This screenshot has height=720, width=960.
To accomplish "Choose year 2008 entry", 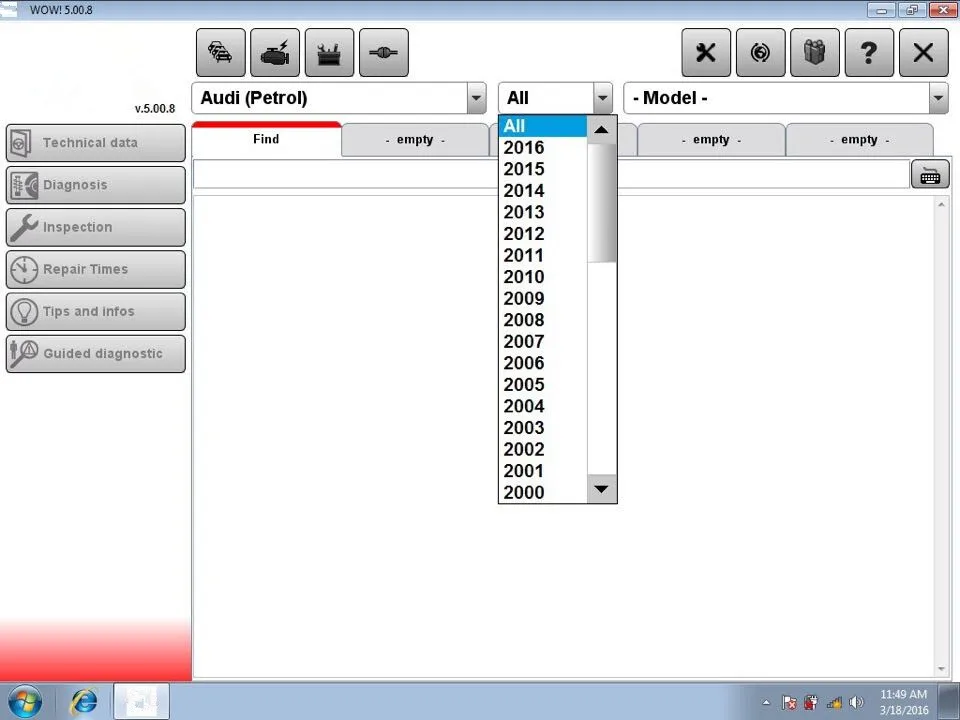I will click(x=542, y=320).
